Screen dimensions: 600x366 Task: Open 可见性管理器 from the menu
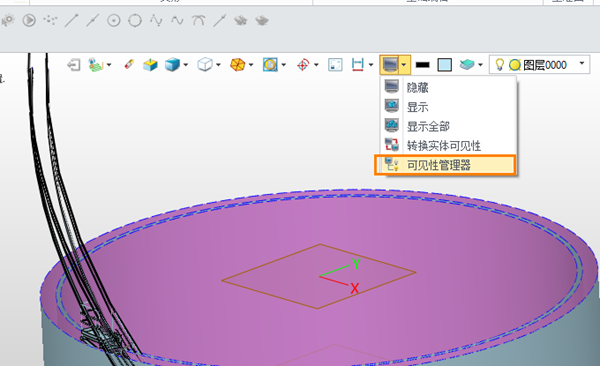pos(445,165)
